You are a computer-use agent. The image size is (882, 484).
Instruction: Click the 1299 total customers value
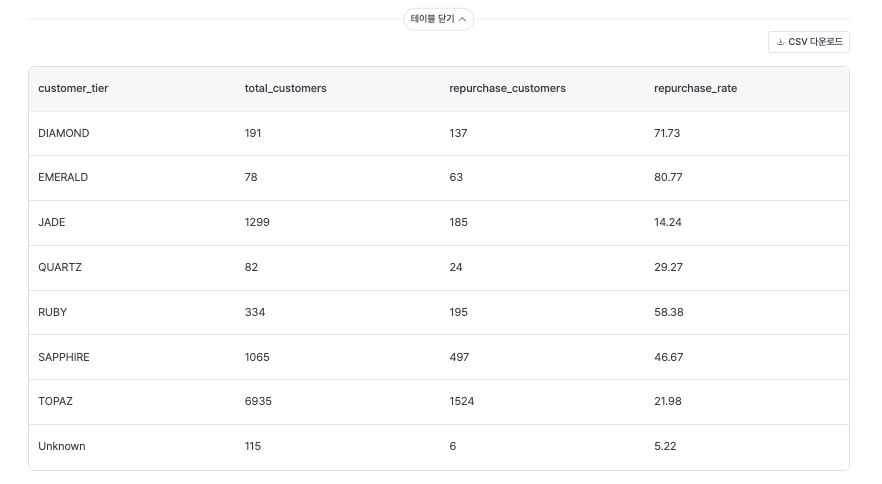(x=257, y=223)
